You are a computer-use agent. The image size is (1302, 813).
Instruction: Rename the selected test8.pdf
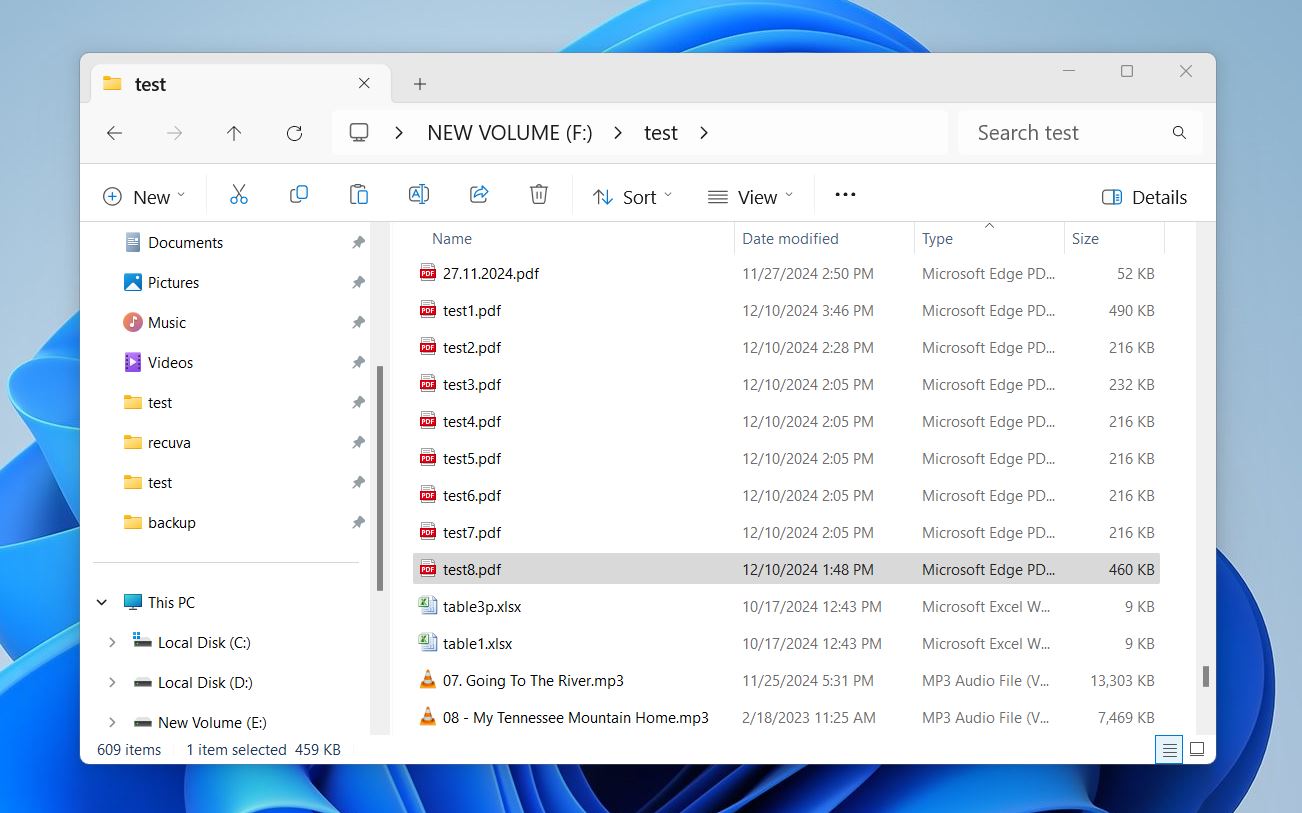(418, 194)
